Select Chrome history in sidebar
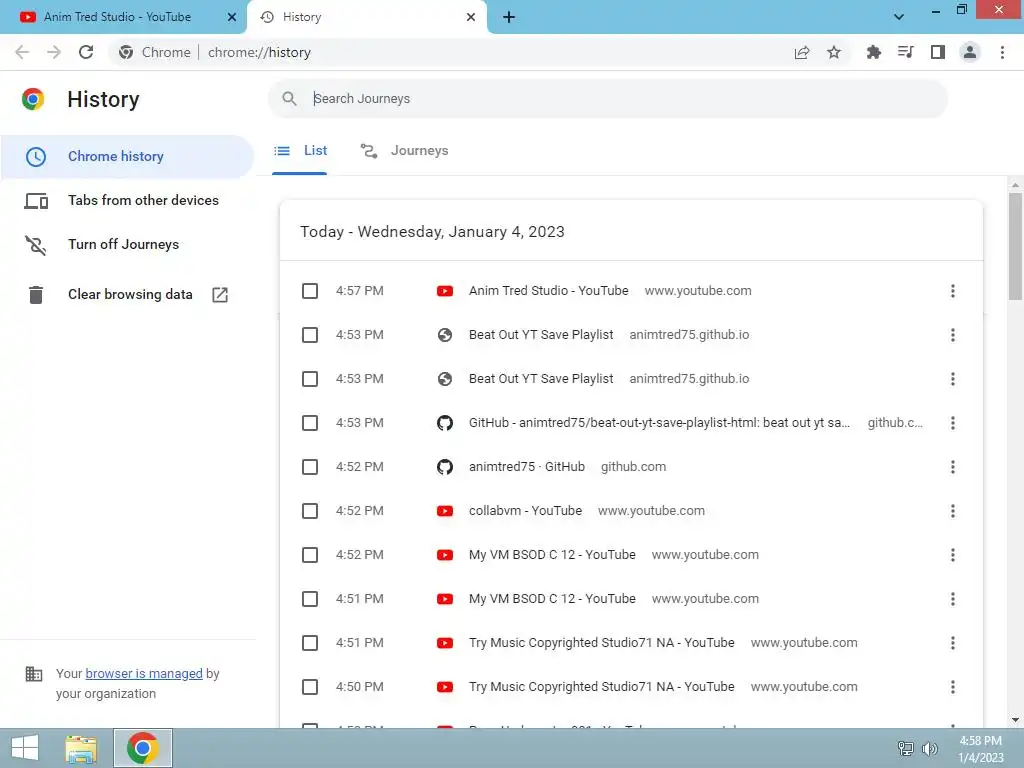Screen dimensions: 1024x768 tap(127, 157)
